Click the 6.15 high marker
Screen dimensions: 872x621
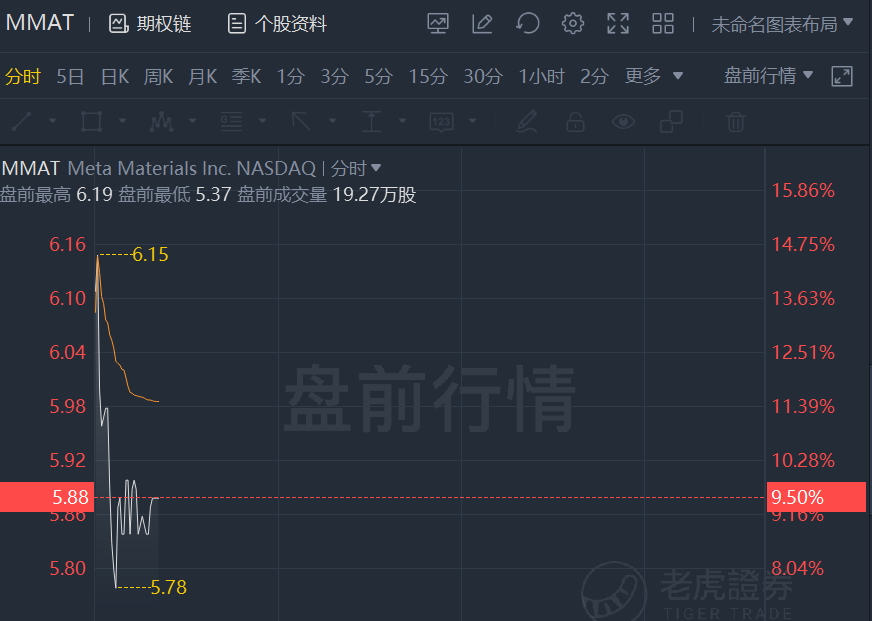pos(150,255)
